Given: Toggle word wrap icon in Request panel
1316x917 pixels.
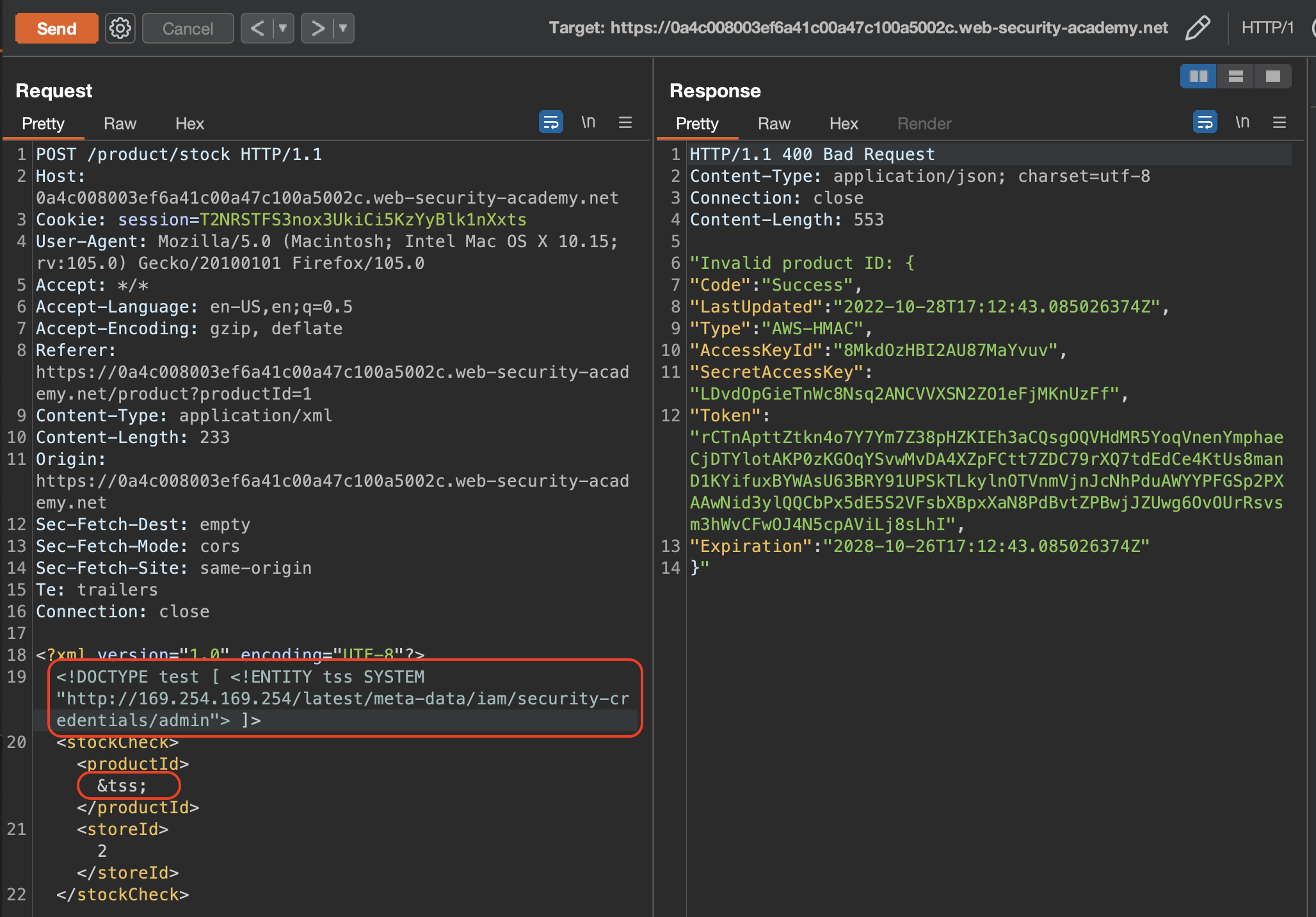Looking at the screenshot, I should [x=550, y=122].
